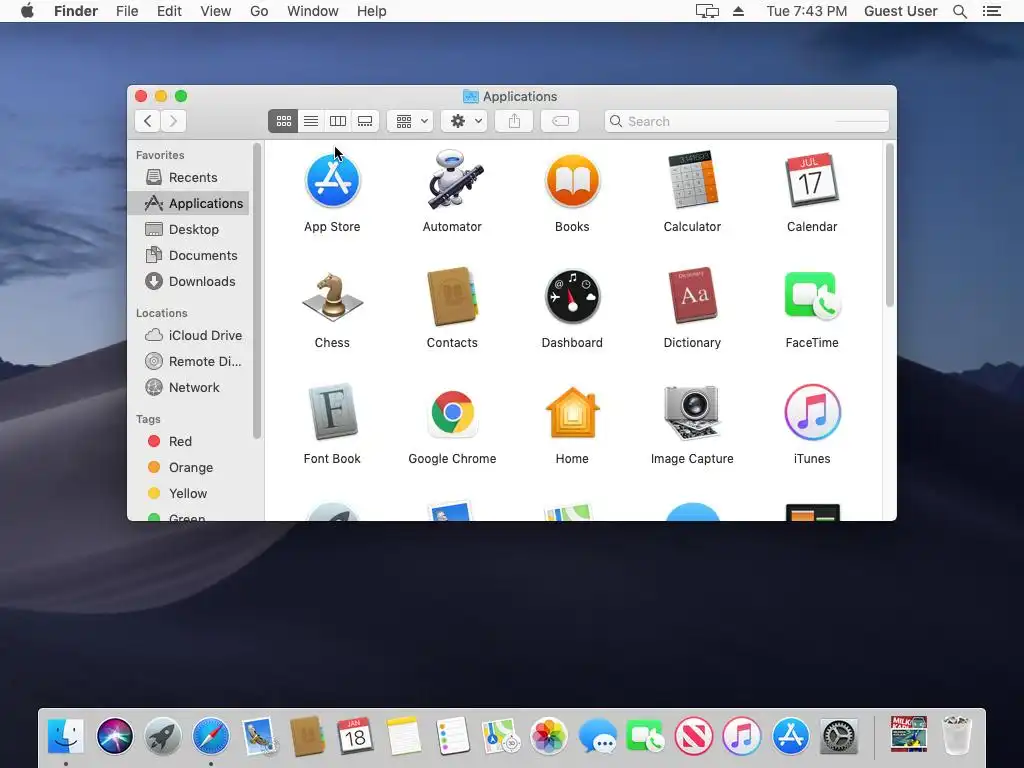Open News in the Dock
Viewport: 1024px width, 768px height.
(x=694, y=736)
